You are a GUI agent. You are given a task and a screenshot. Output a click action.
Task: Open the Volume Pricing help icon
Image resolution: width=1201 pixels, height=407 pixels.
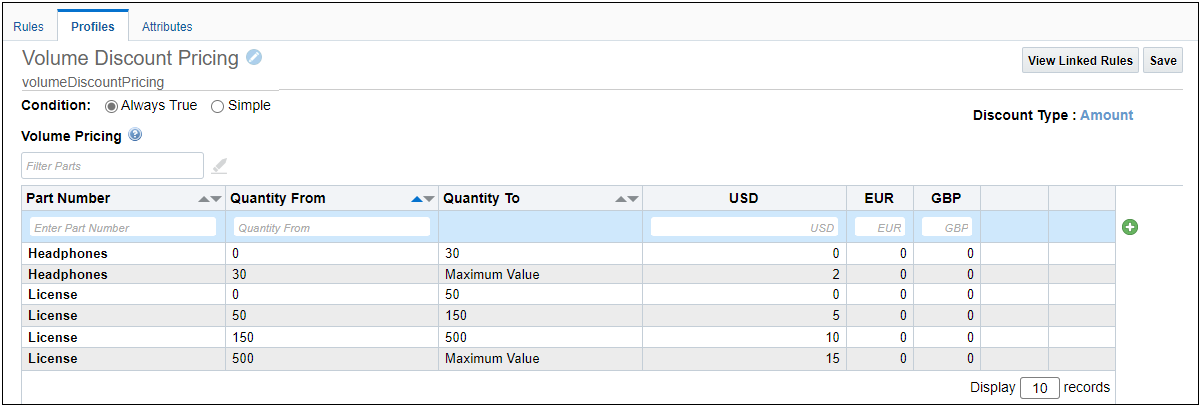135,136
